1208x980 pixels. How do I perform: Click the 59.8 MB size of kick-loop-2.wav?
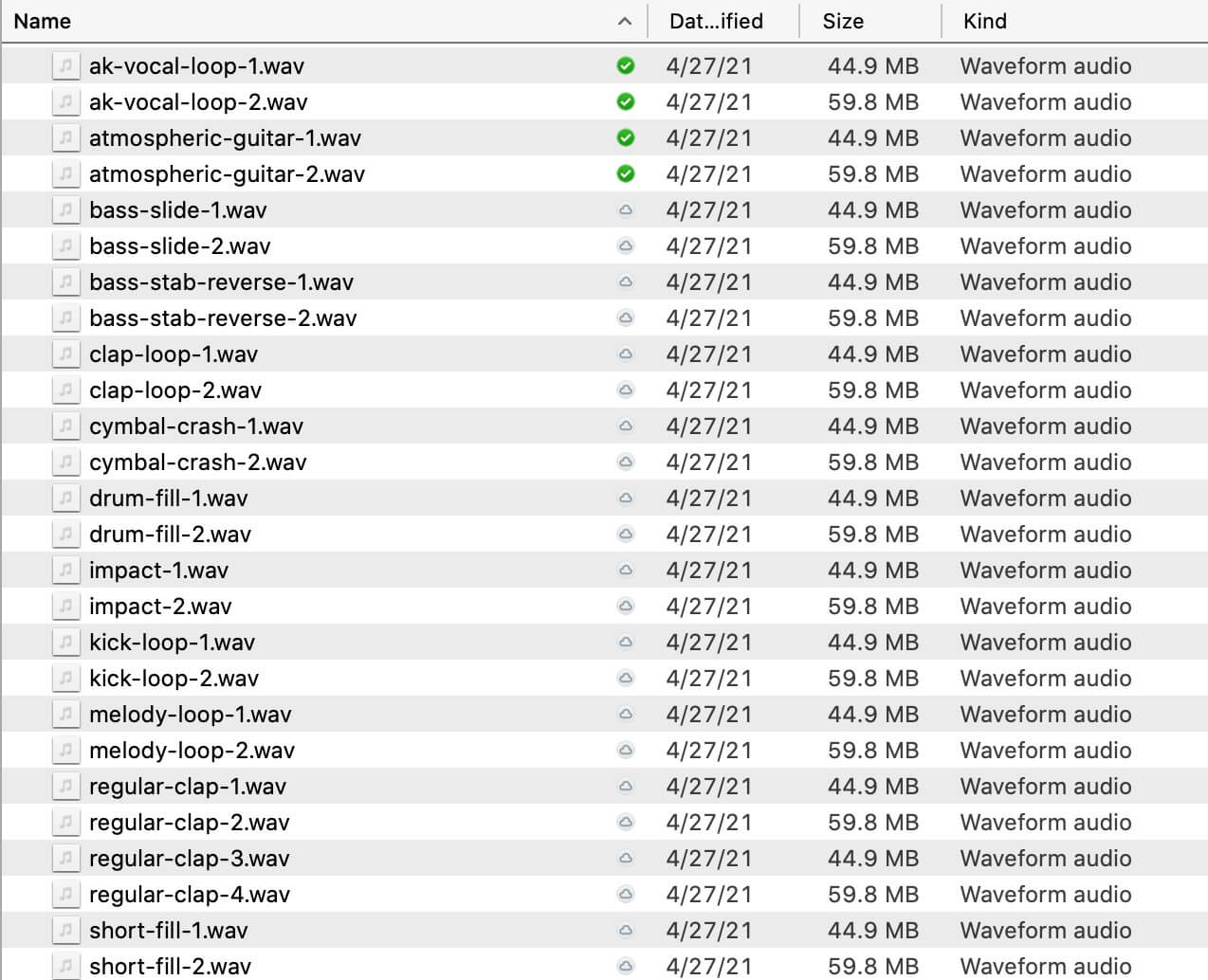tap(872, 679)
